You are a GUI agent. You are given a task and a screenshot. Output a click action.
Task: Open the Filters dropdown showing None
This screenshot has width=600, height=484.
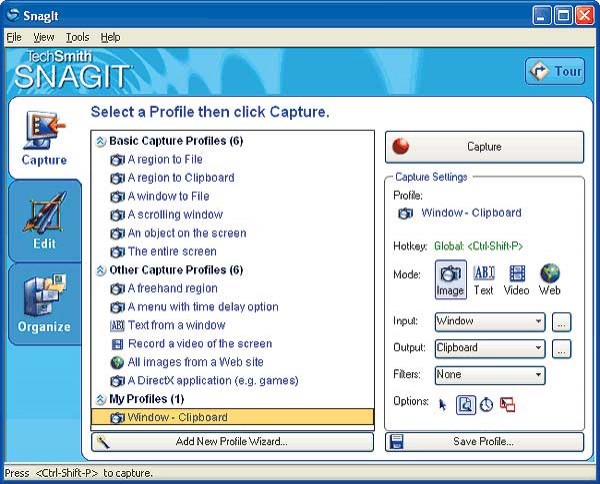tap(490, 375)
